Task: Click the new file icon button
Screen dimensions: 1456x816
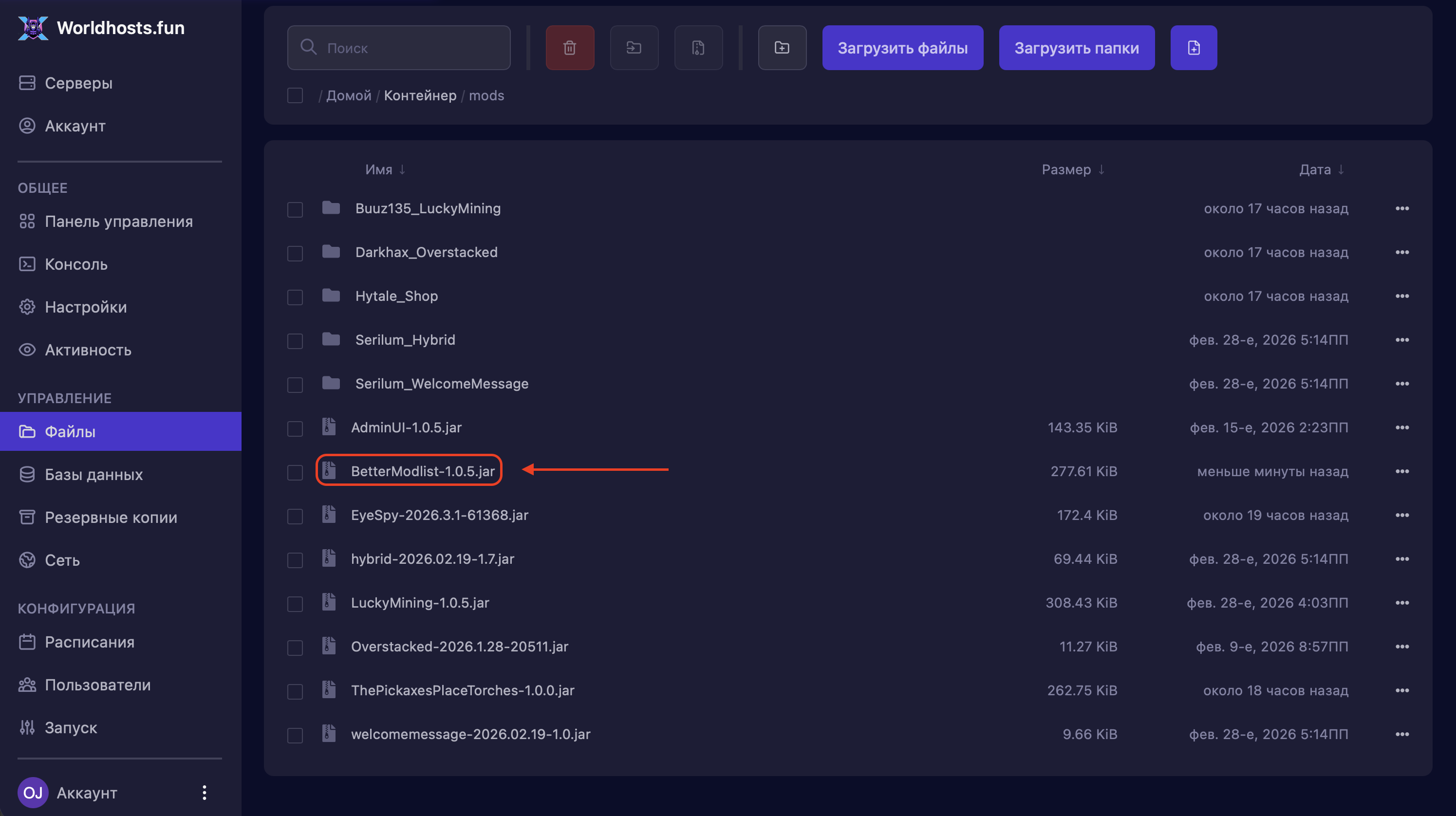Action: pyautogui.click(x=1193, y=48)
